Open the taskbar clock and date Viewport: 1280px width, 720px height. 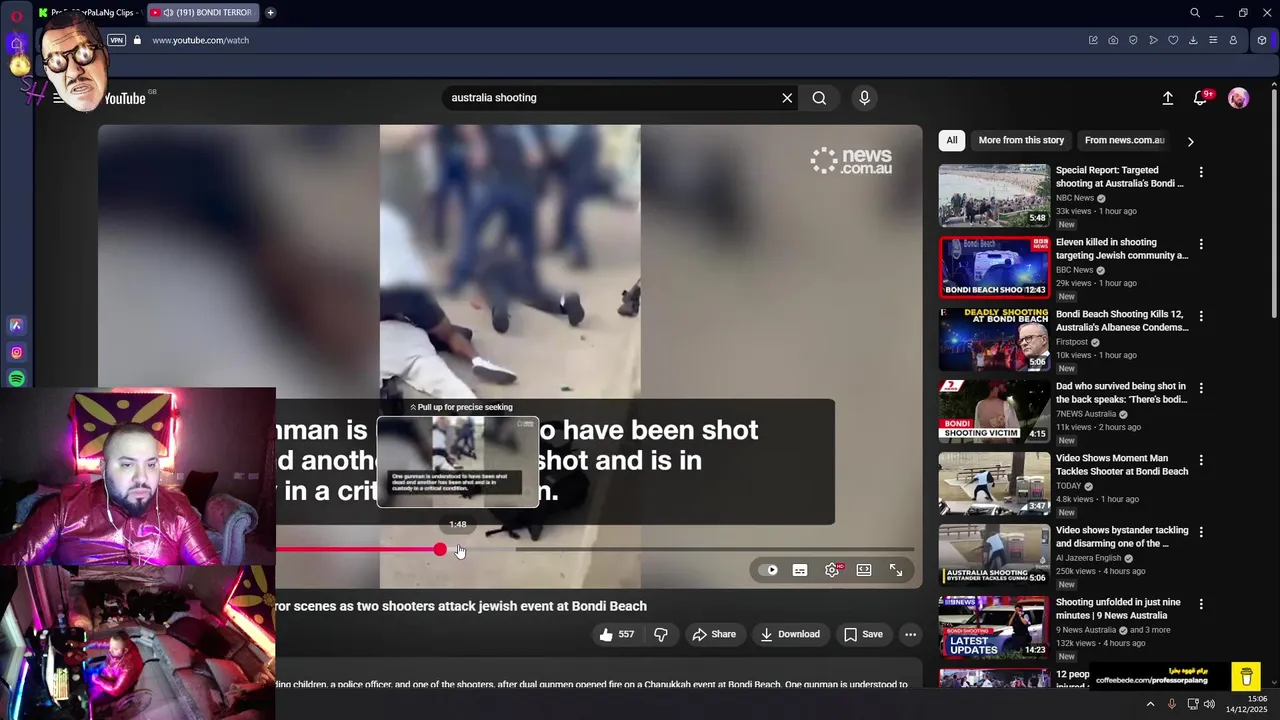pos(1246,704)
